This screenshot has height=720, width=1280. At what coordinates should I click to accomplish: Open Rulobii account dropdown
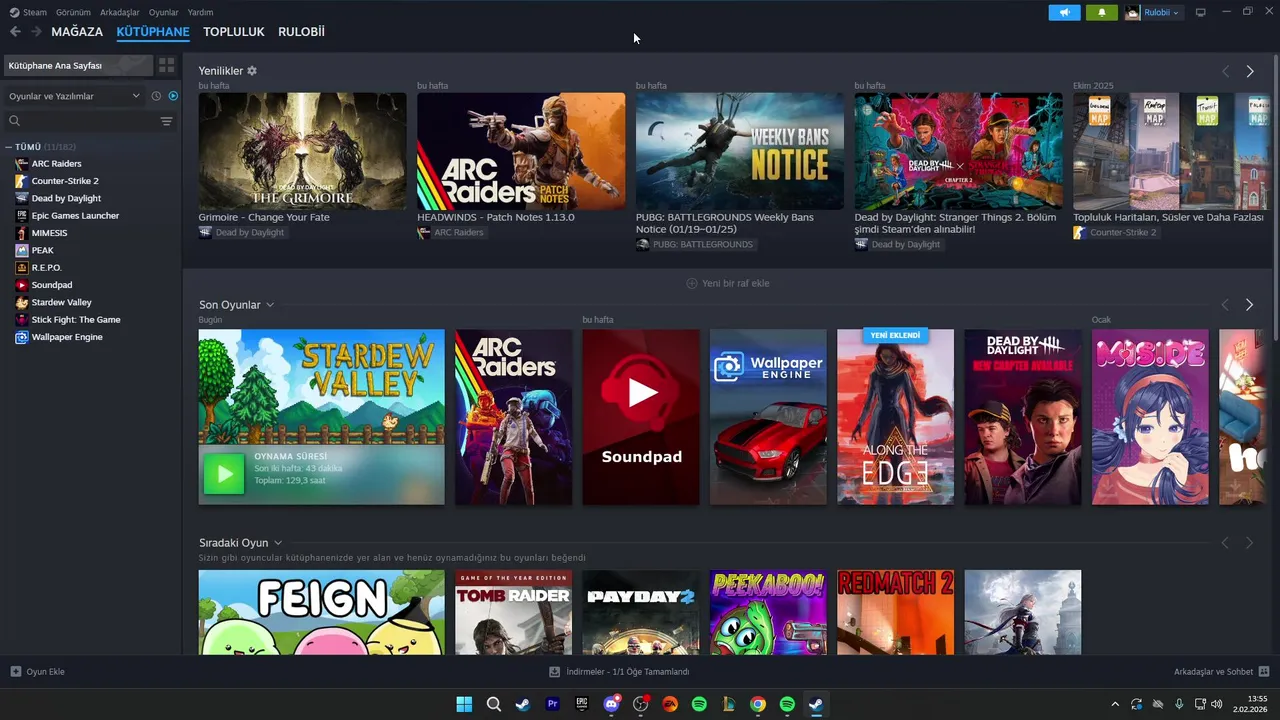(1153, 13)
